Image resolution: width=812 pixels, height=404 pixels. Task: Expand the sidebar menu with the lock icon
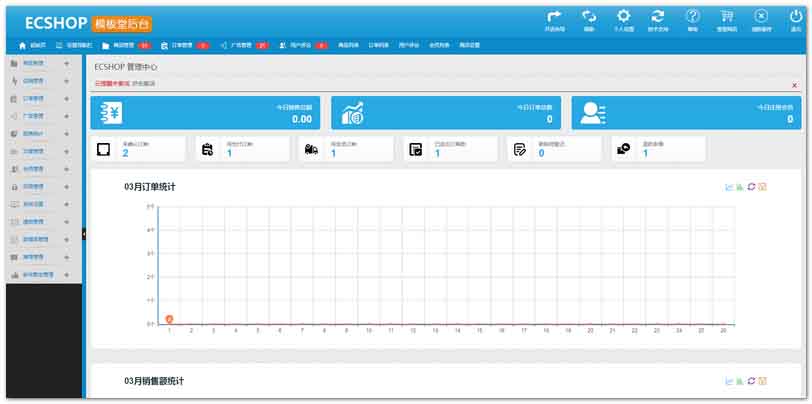(x=44, y=186)
